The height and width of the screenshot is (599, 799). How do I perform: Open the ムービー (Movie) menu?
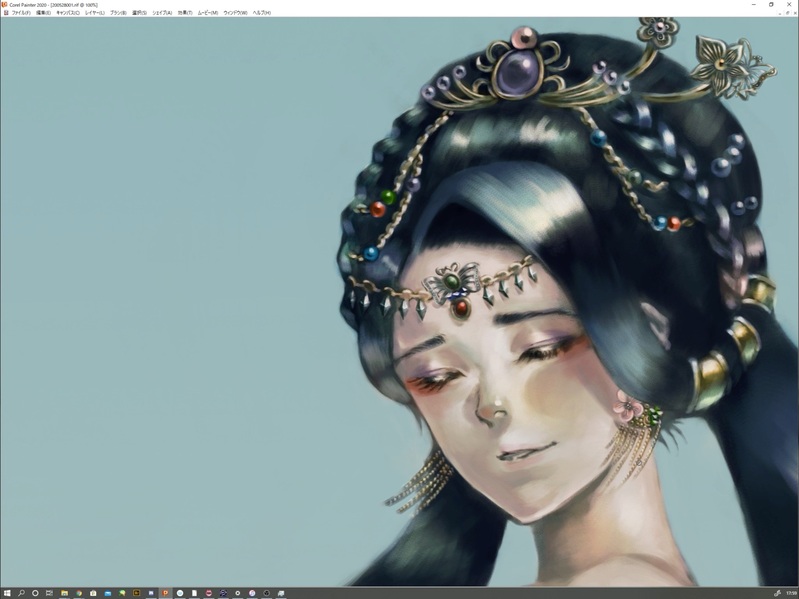pos(208,13)
